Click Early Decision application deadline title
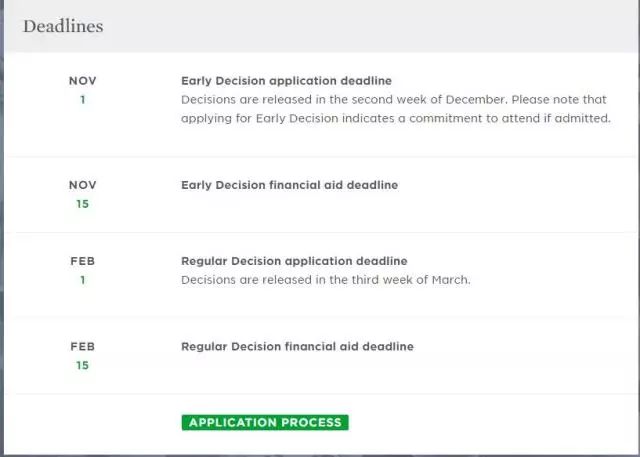The image size is (640, 457). (286, 81)
